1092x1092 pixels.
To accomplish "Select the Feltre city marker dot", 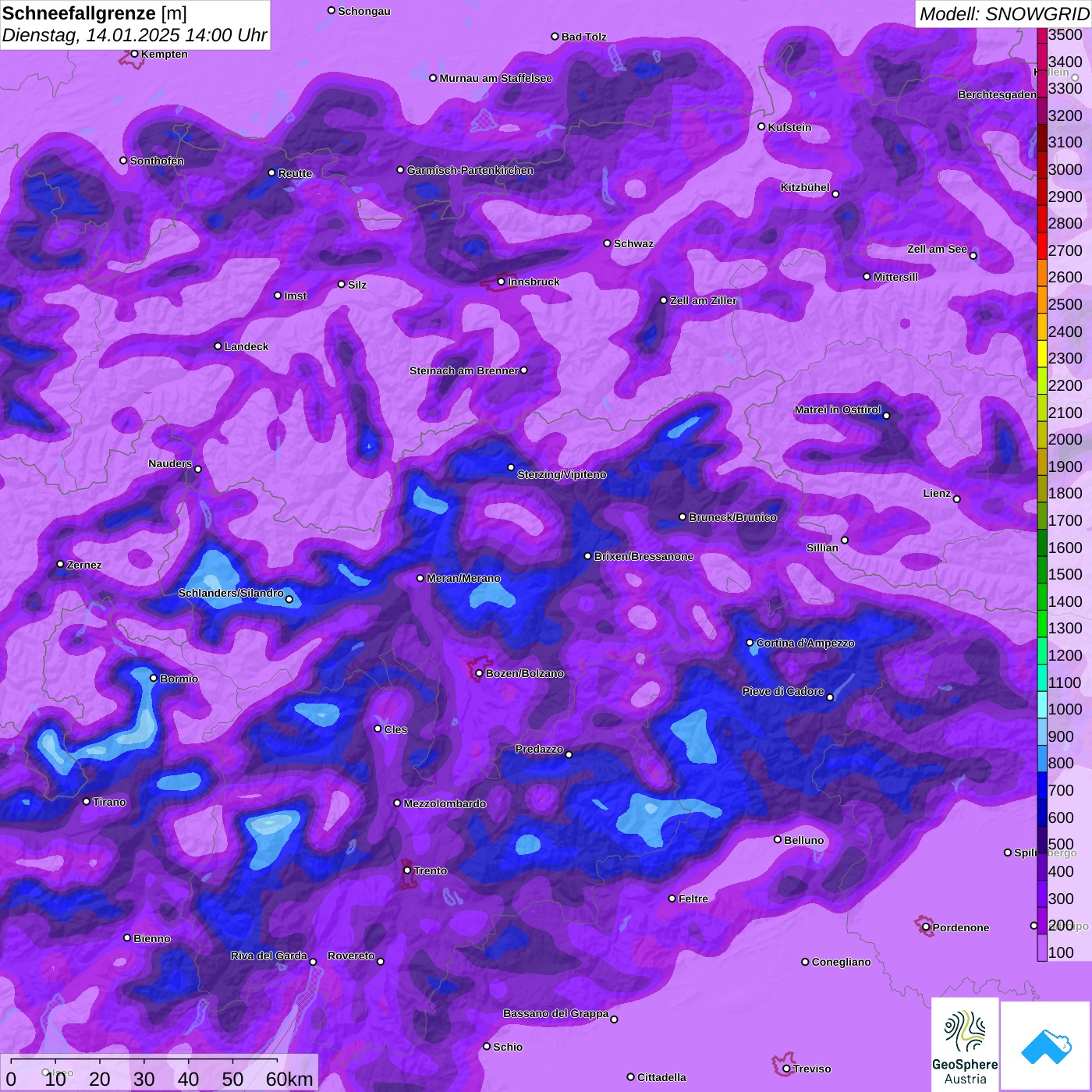I will click(672, 899).
